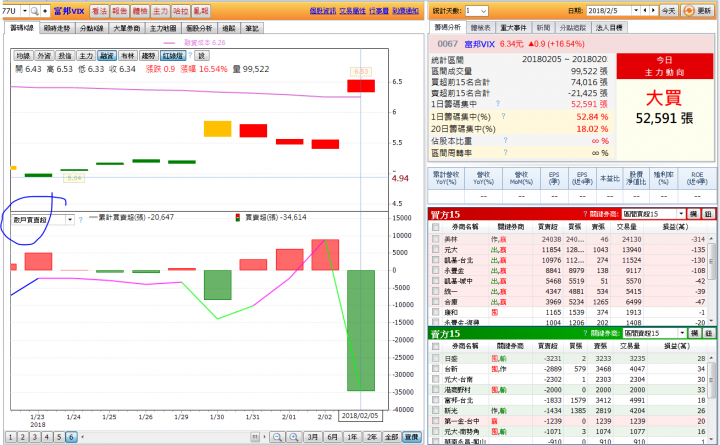Image resolution: width=720 pixels, height=445 pixels.
Task: Check the box for 台新 seller row
Action: (435, 369)
